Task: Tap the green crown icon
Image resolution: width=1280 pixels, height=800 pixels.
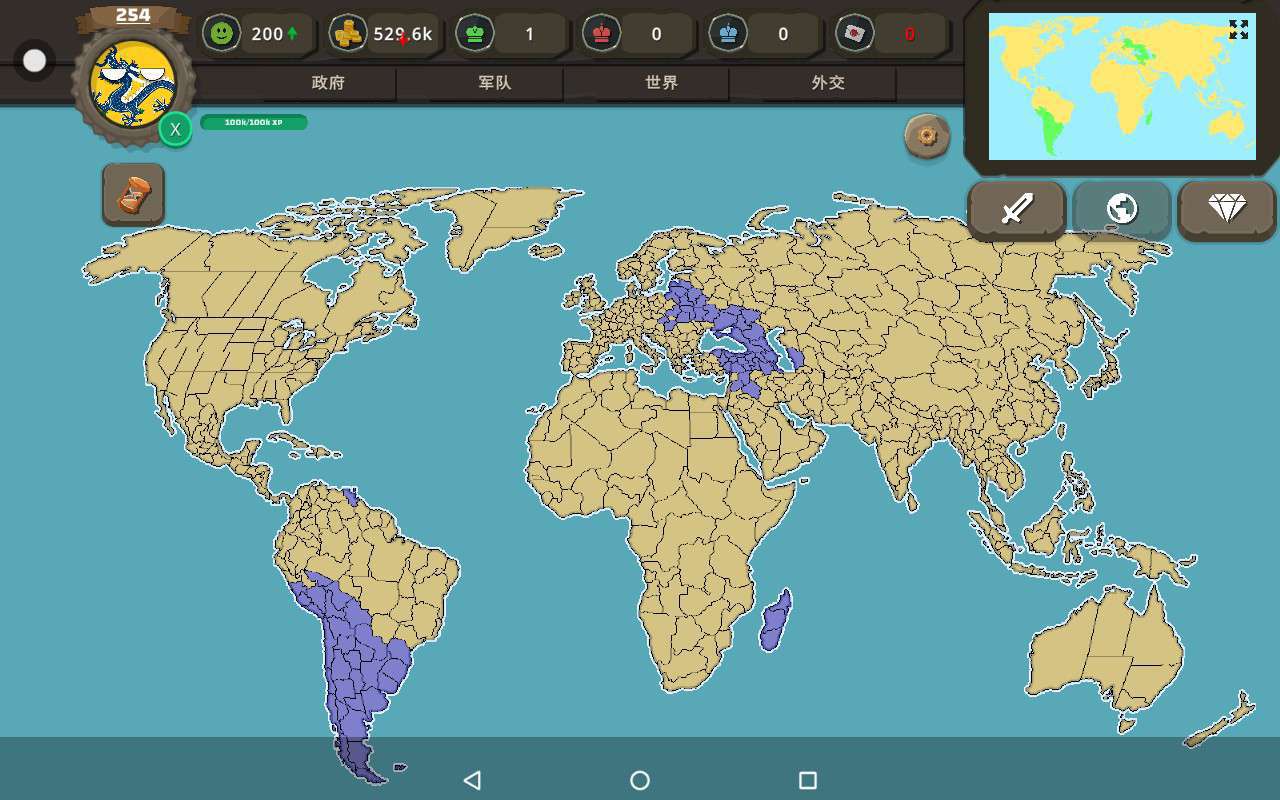Action: click(474, 33)
